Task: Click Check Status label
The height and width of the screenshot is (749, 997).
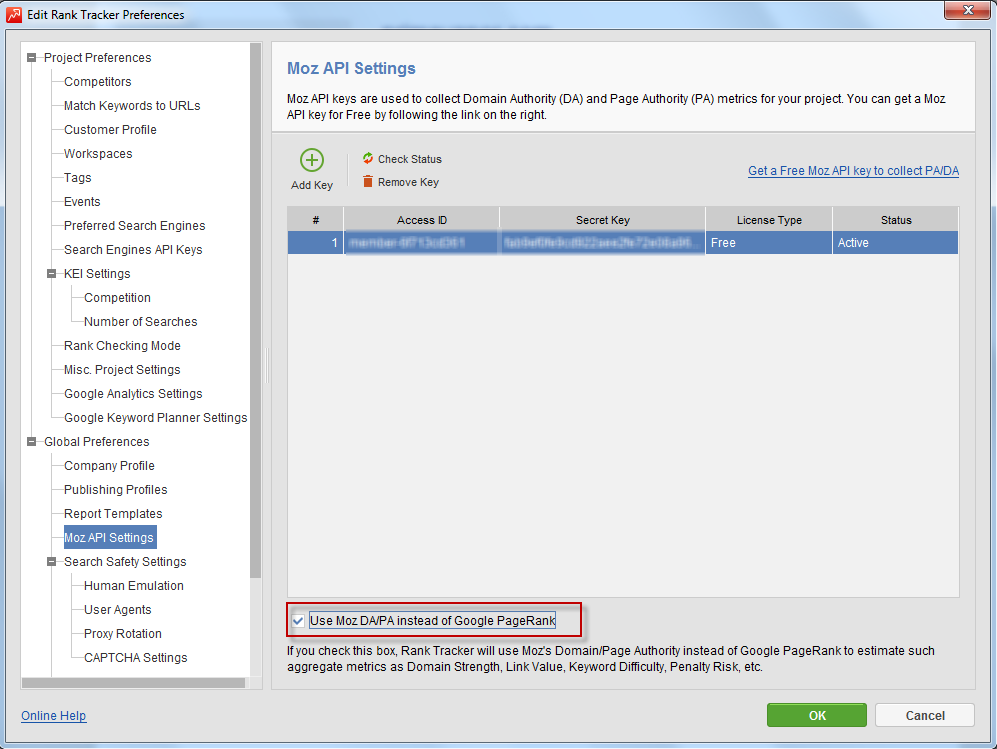Action: (x=409, y=159)
